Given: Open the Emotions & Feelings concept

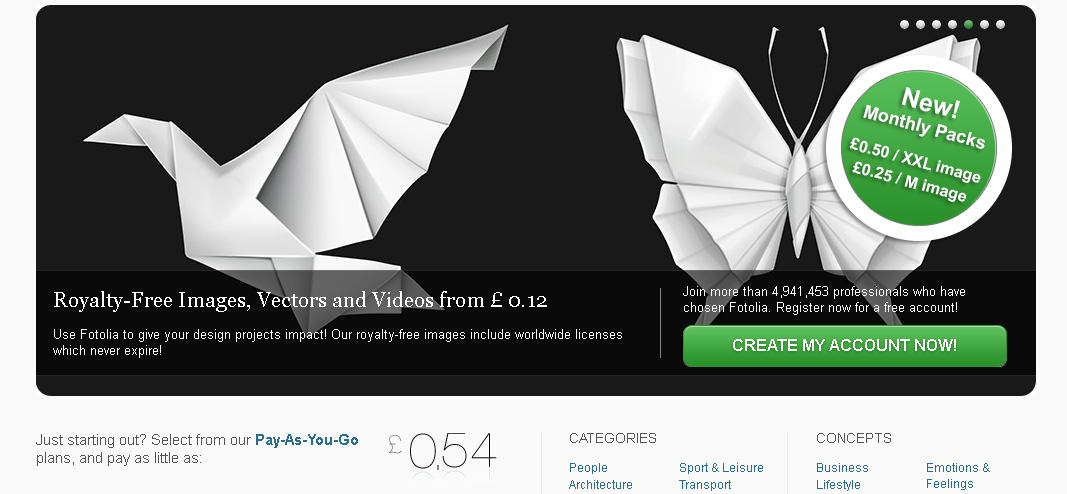Looking at the screenshot, I should [x=957, y=476].
